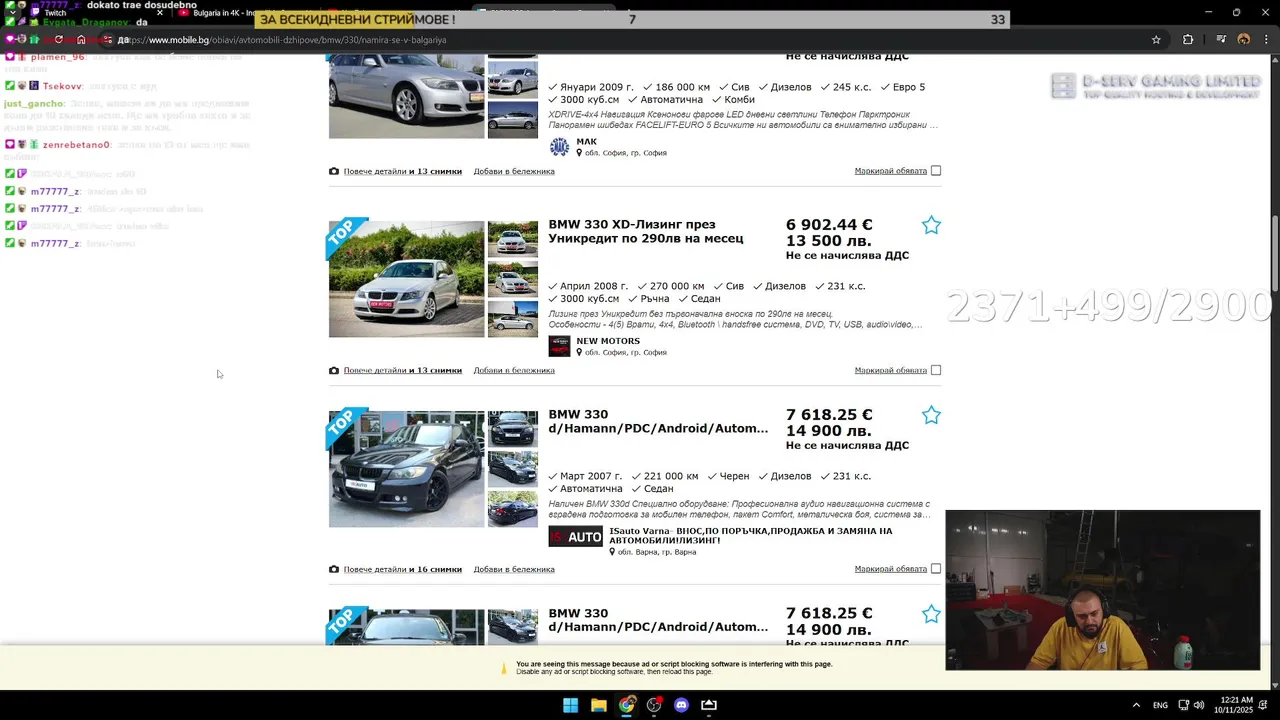Open the ISauto Varna AUTO dealer logo
Screen dimensions: 1280x720
pyautogui.click(x=575, y=536)
